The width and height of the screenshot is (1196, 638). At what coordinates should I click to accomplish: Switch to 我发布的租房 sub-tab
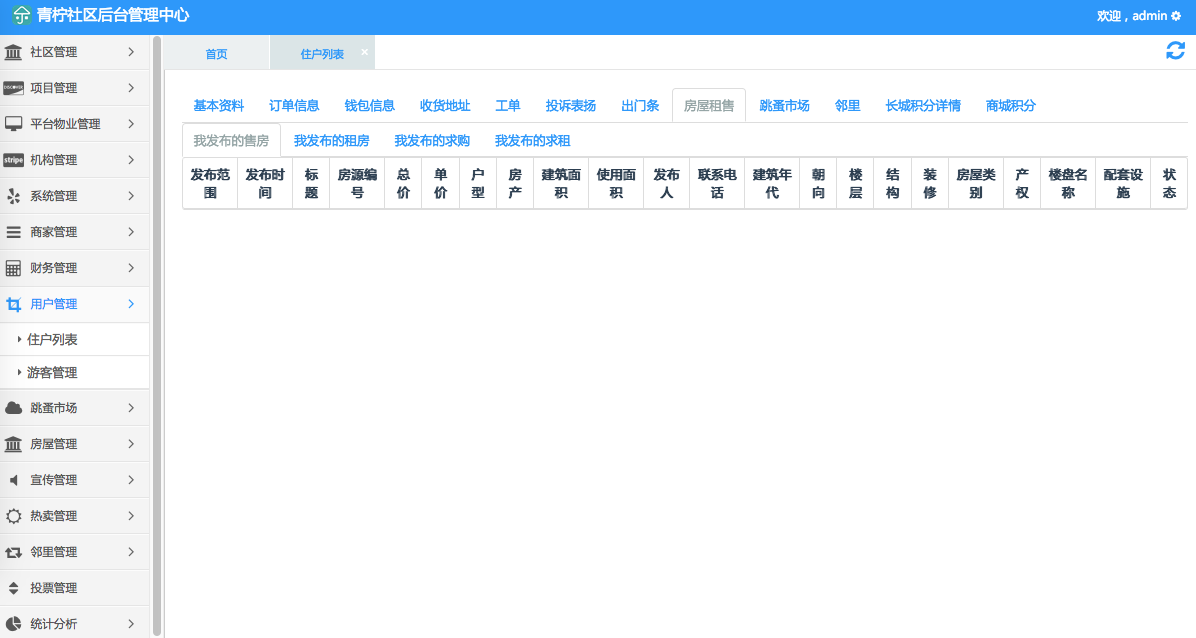[x=332, y=140]
